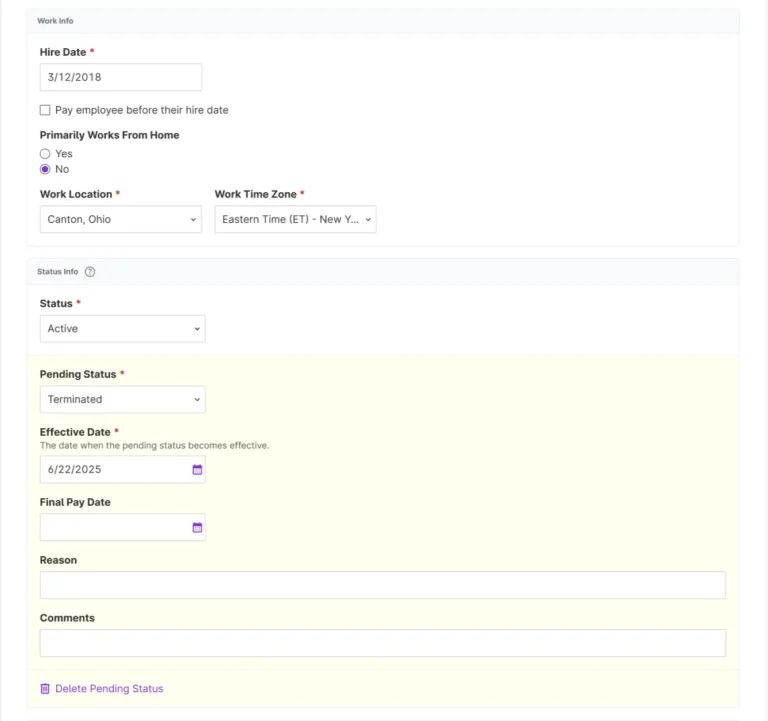768x721 pixels.
Task: Click the Pending Status label
Action: (x=78, y=374)
